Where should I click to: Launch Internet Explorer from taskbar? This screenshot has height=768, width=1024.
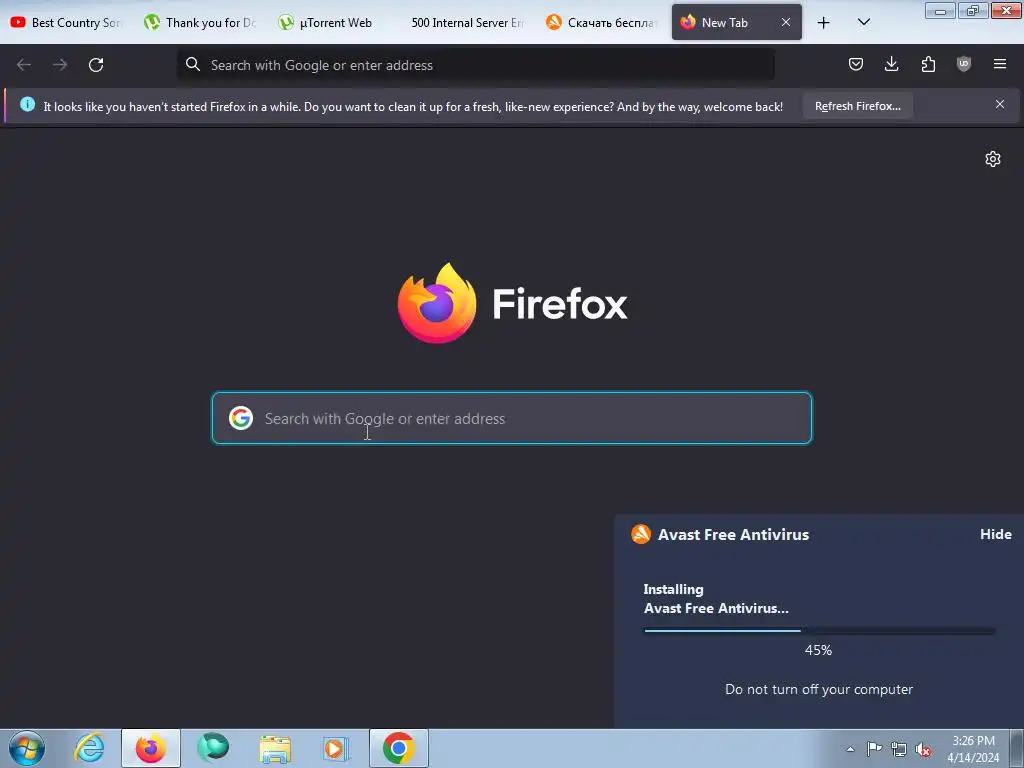pos(89,748)
